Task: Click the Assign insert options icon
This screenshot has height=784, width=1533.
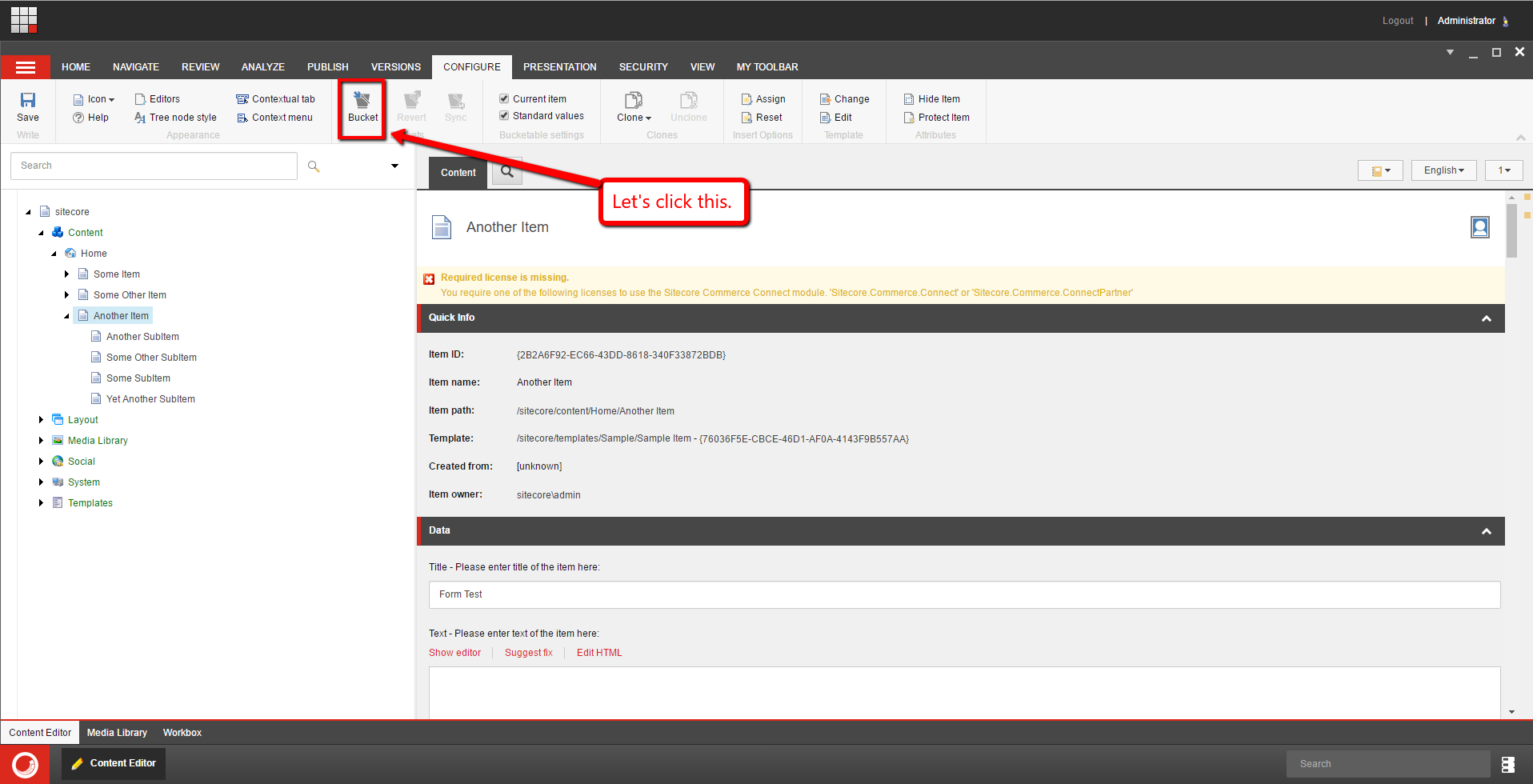Action: coord(746,99)
